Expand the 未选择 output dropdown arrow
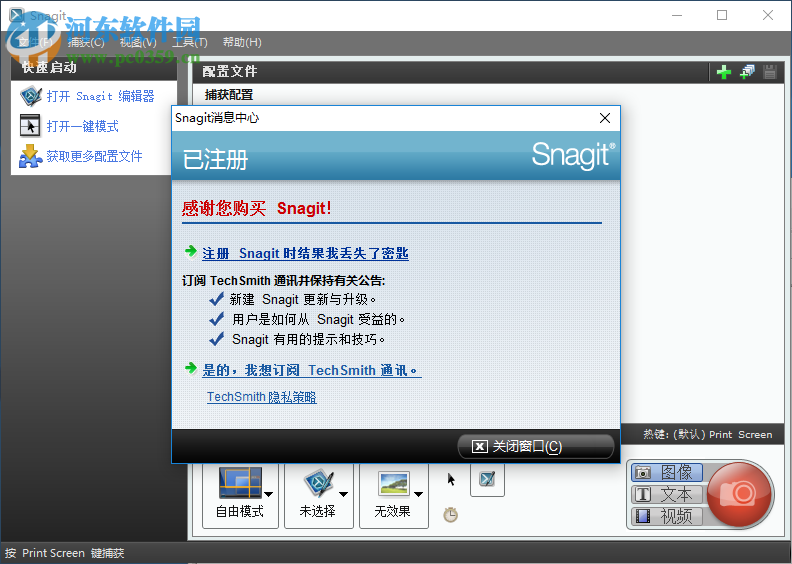Image resolution: width=792 pixels, height=564 pixels. pos(344,493)
